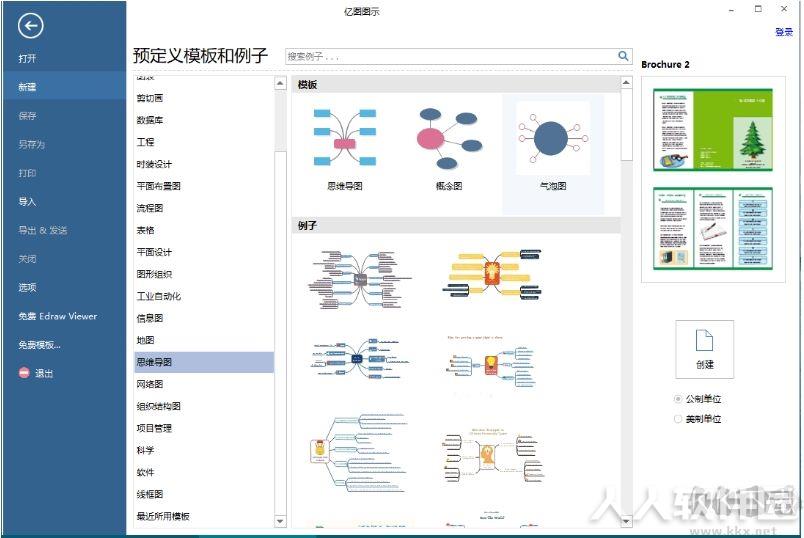Open the gray-centered mind map example
Image resolution: width=804 pixels, height=538 pixels.
[360, 280]
